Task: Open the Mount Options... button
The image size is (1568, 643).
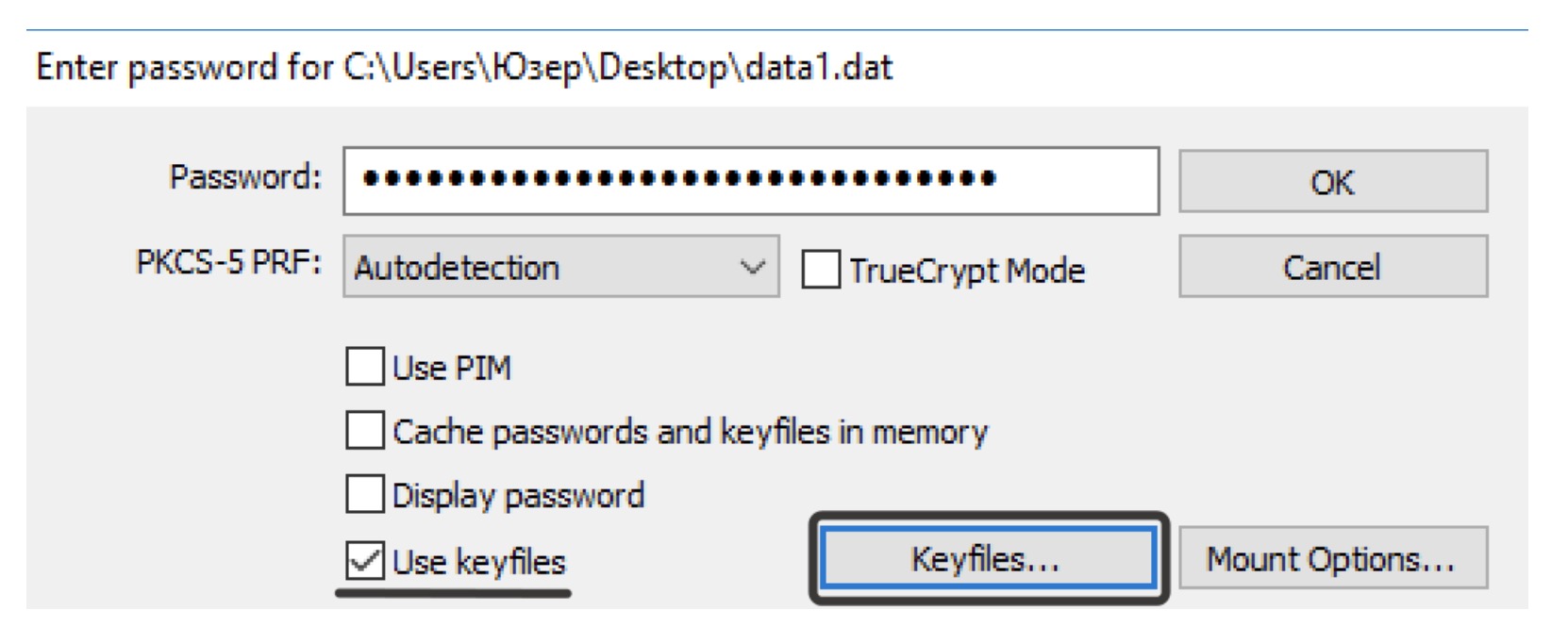Action: (1331, 559)
